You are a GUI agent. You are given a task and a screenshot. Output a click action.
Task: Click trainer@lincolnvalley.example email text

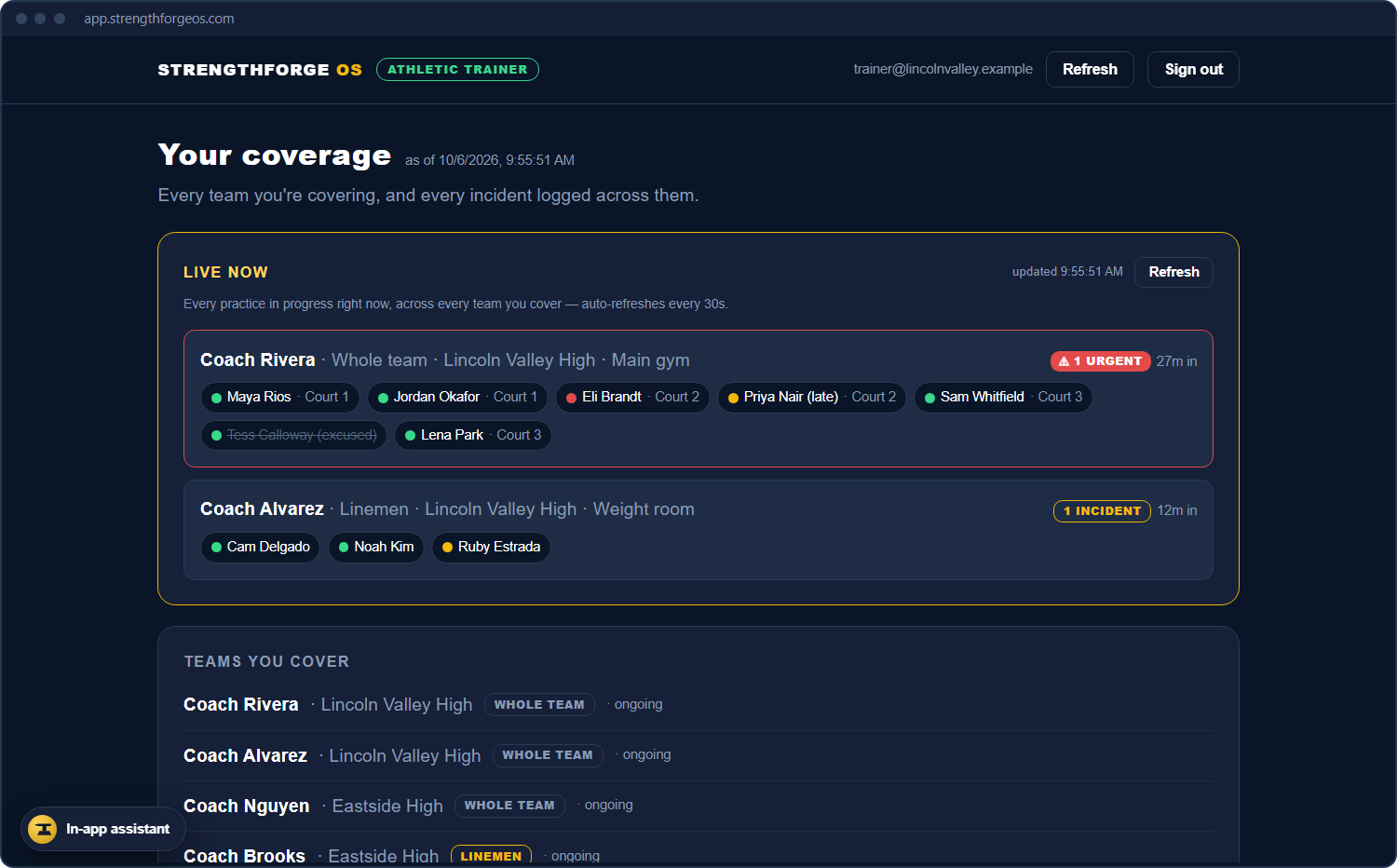click(943, 69)
